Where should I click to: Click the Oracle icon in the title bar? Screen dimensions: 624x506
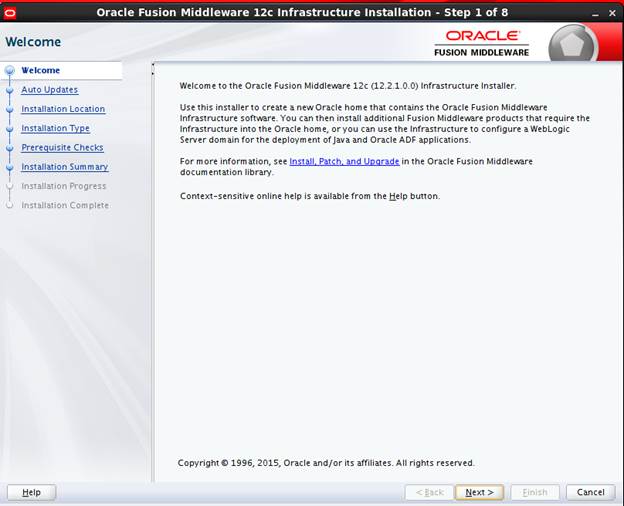[x=10, y=12]
